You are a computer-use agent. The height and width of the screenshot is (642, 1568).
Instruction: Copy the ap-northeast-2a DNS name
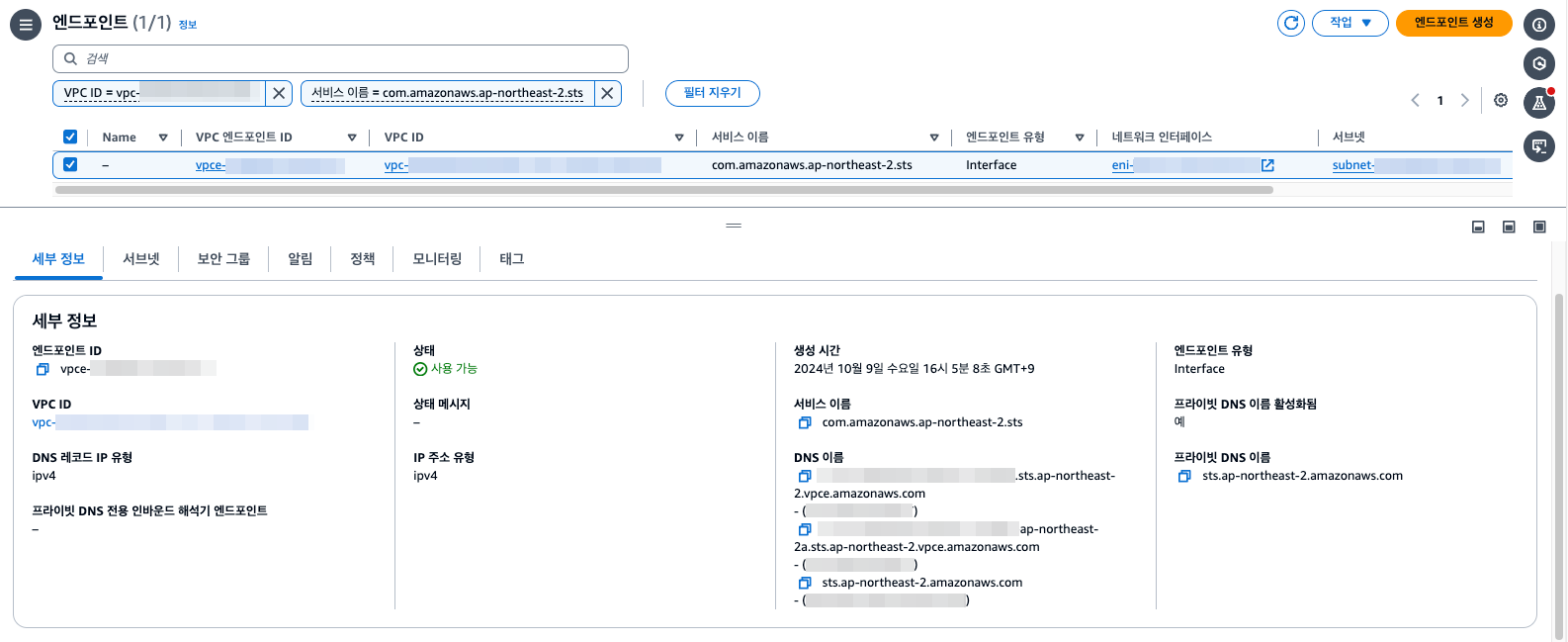pyautogui.click(x=805, y=529)
